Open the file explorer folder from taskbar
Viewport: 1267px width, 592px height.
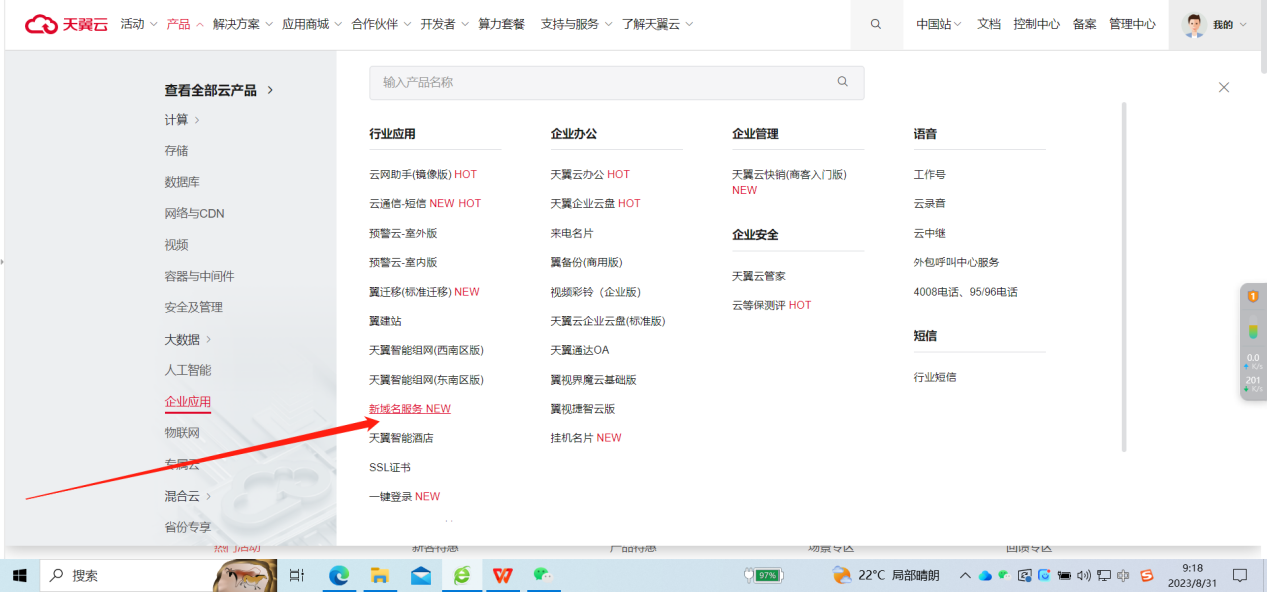[380, 575]
